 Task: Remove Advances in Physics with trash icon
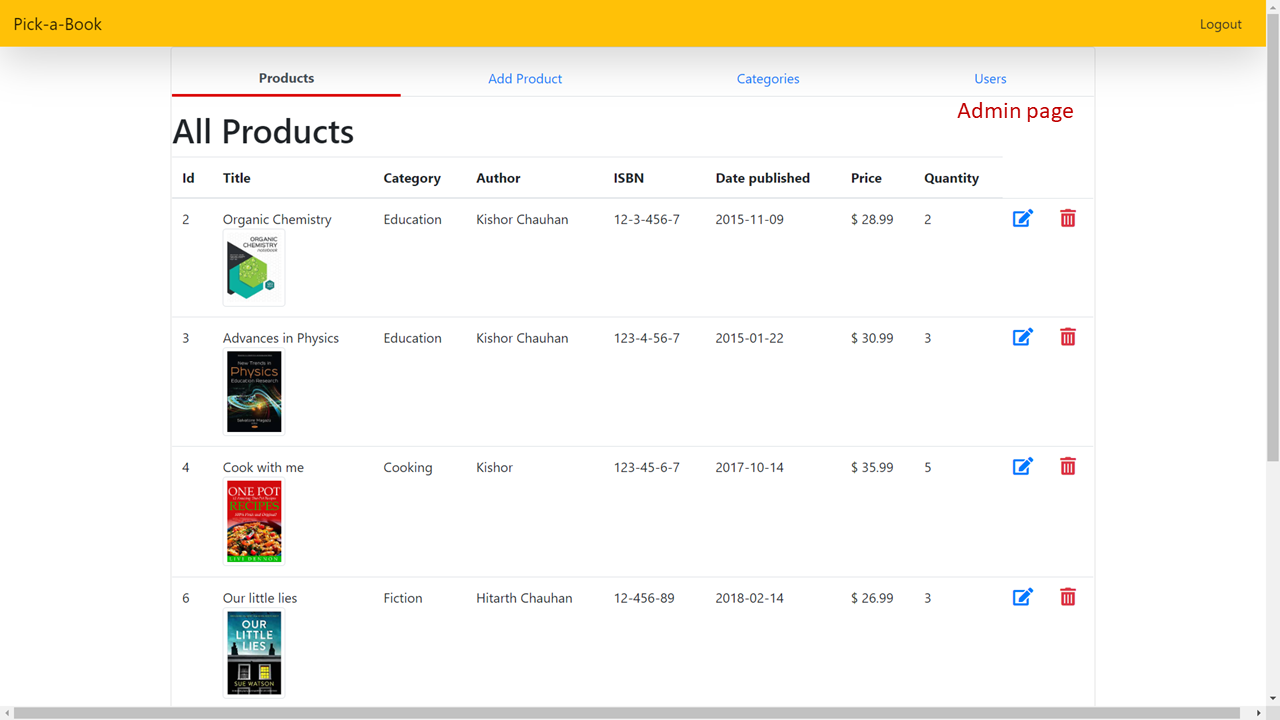click(x=1068, y=337)
